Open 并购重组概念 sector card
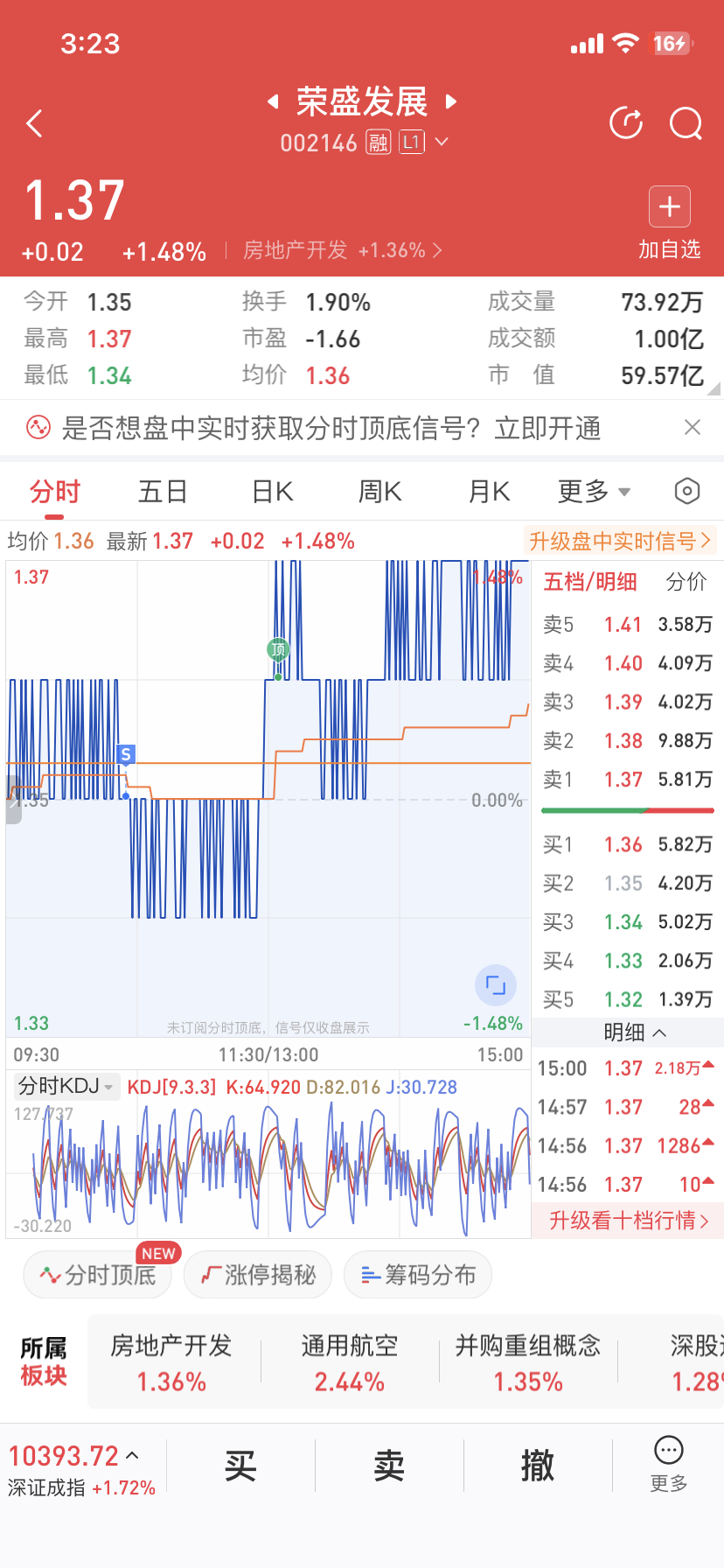The height and width of the screenshot is (1568, 724). 528,1363
